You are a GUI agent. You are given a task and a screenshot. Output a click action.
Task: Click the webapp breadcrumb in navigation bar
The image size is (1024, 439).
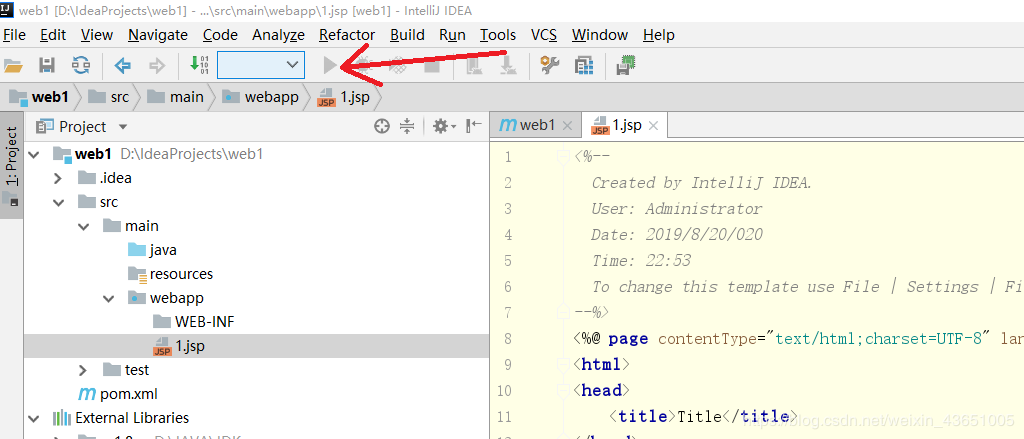(x=261, y=97)
